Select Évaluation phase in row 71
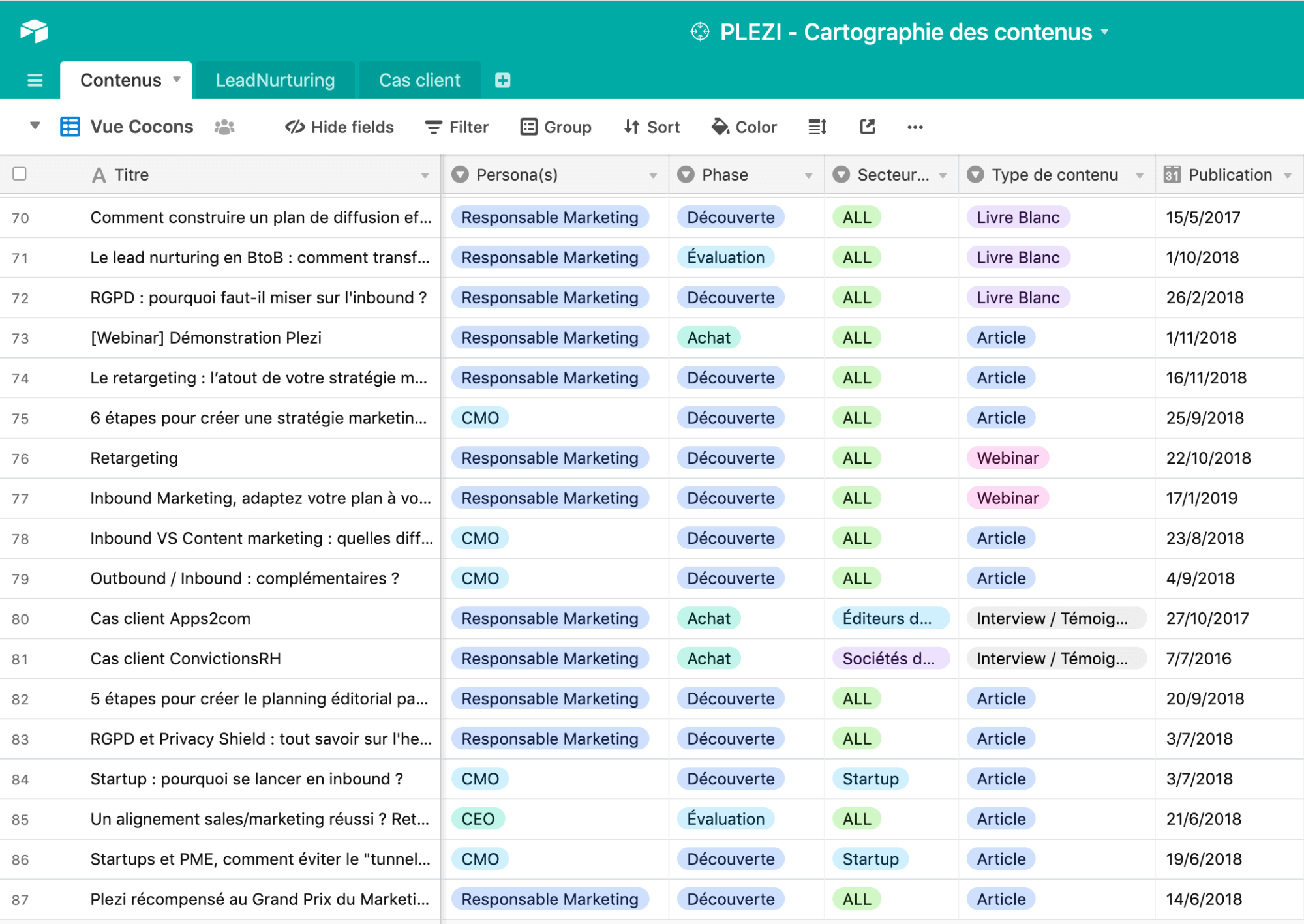The image size is (1304, 924). (x=725, y=258)
